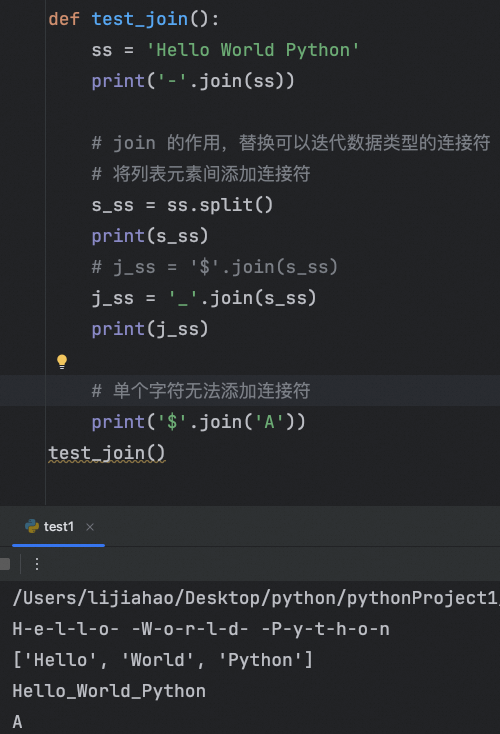Click the s_ss = ss.split() line
The image size is (500, 734).
click(x=182, y=205)
